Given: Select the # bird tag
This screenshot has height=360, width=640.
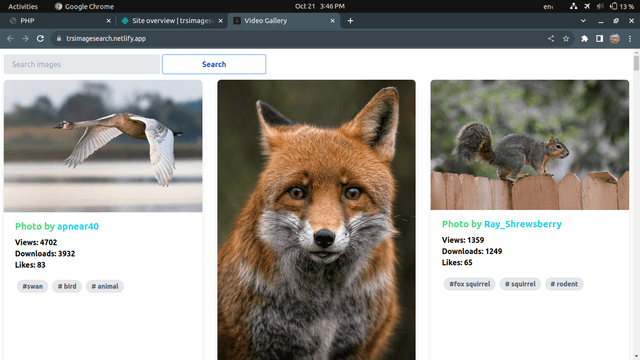Looking at the screenshot, I should (x=67, y=286).
